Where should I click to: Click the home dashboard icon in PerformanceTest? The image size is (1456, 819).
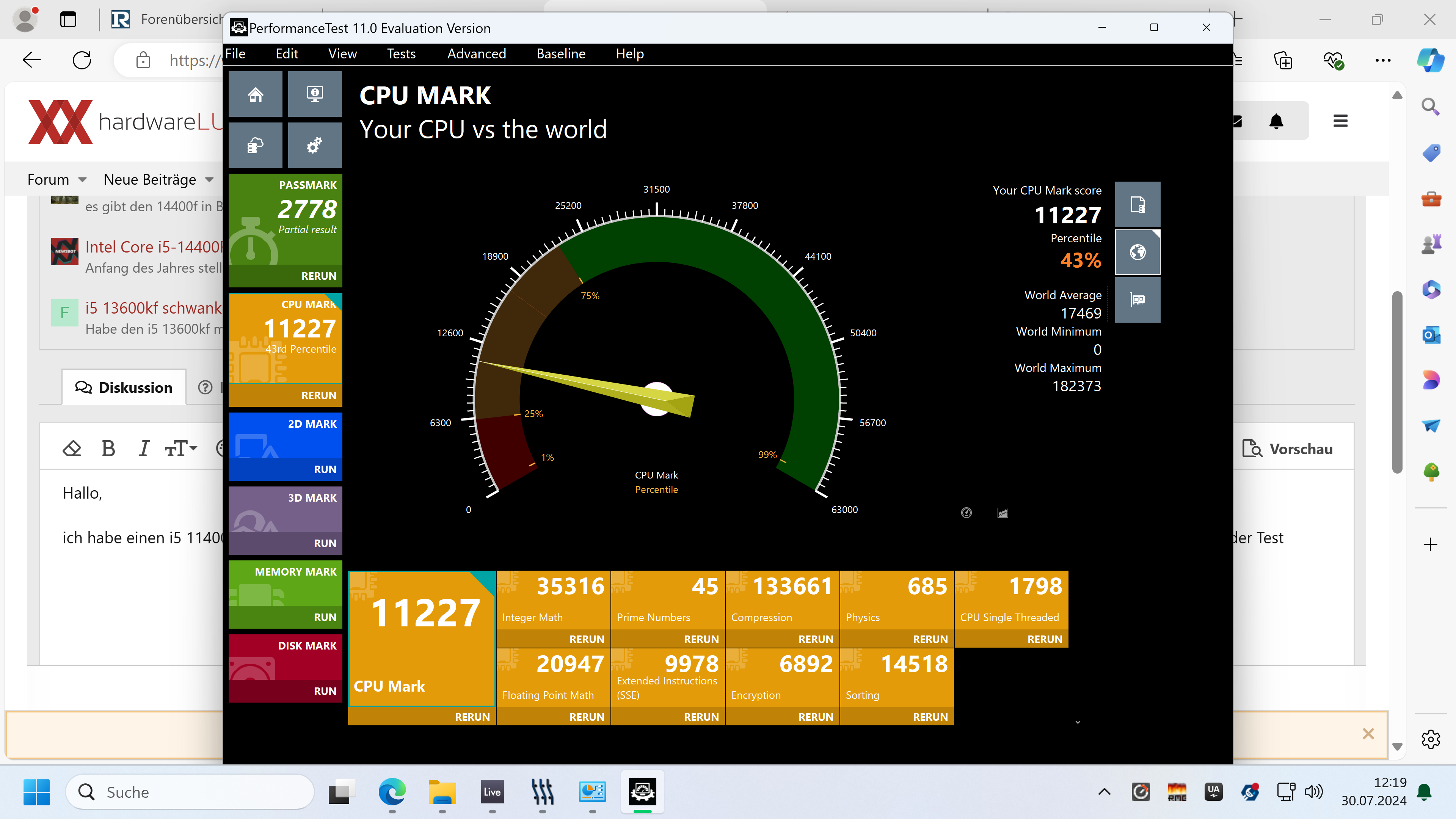coord(256,94)
